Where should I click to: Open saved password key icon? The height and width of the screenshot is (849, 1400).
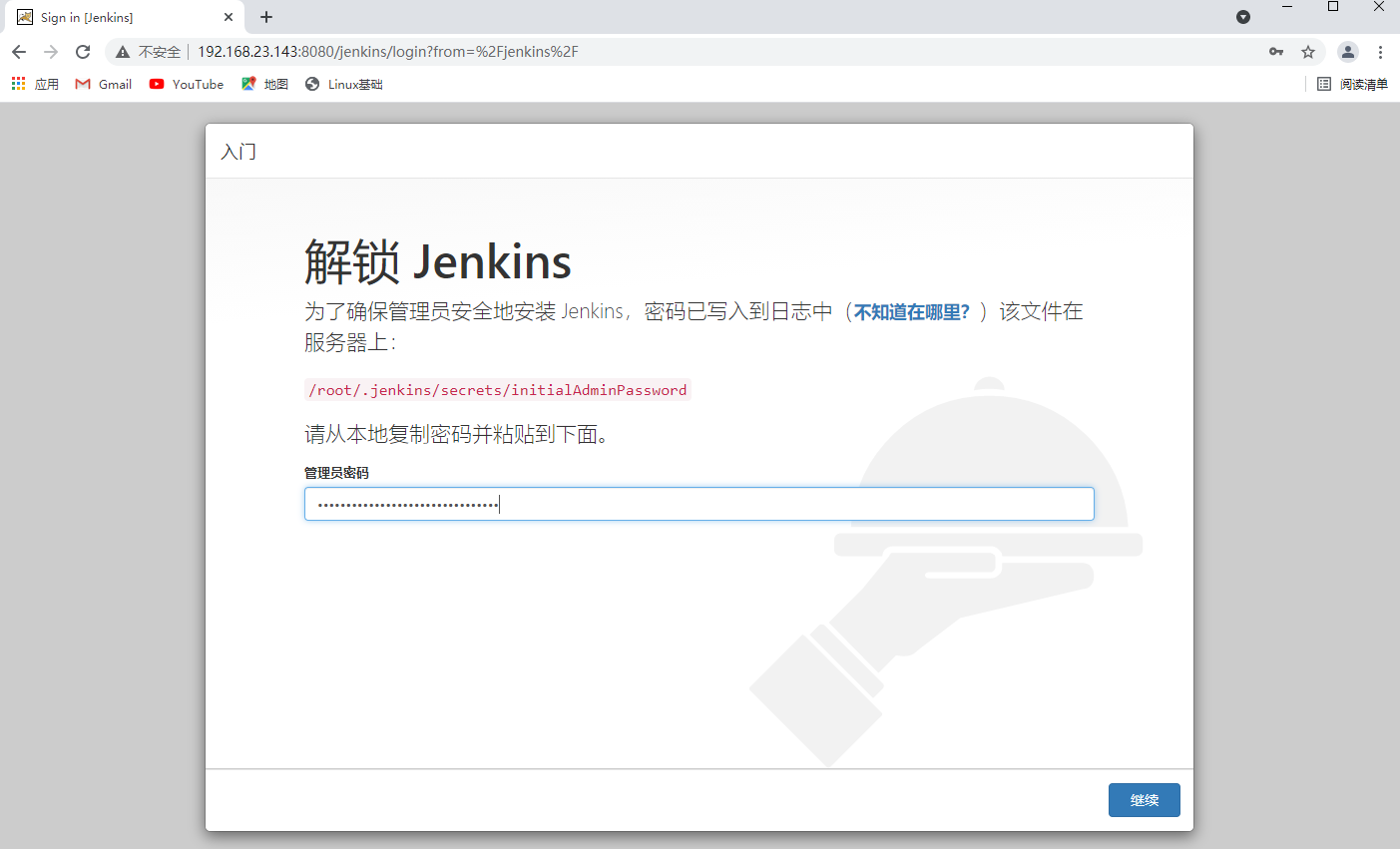click(x=1276, y=52)
